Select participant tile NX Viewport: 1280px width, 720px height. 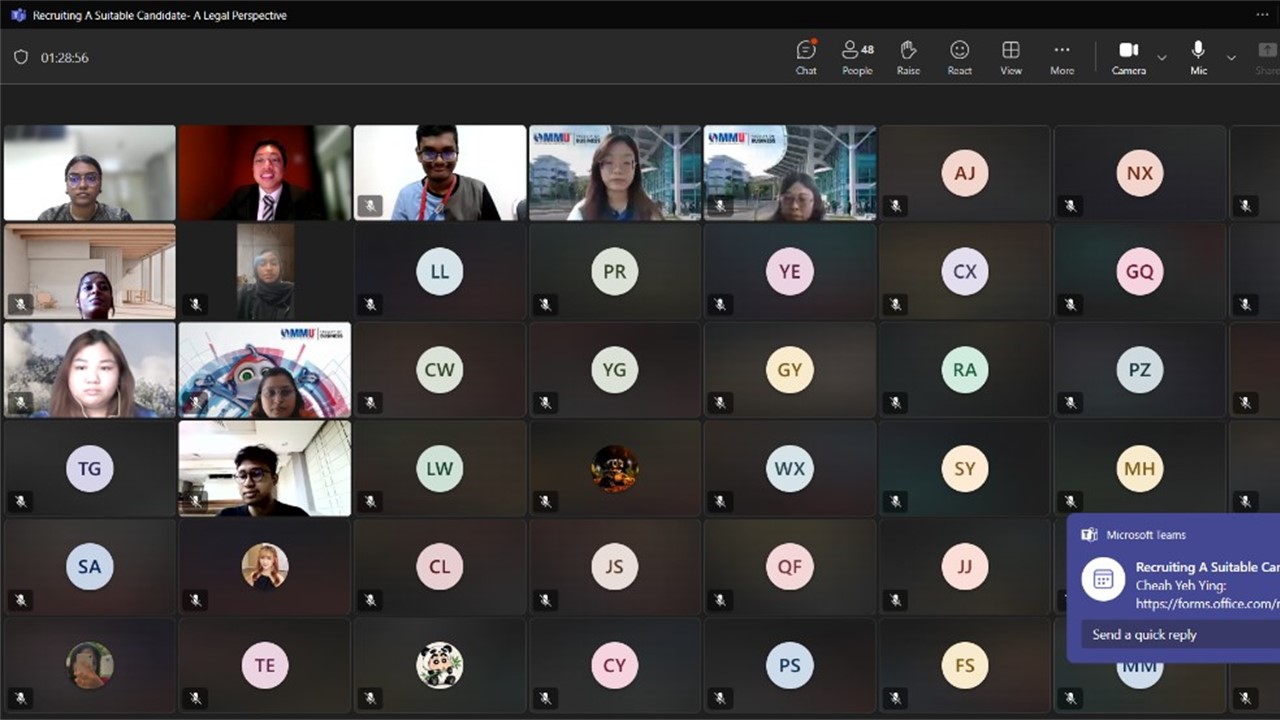pyautogui.click(x=1139, y=173)
